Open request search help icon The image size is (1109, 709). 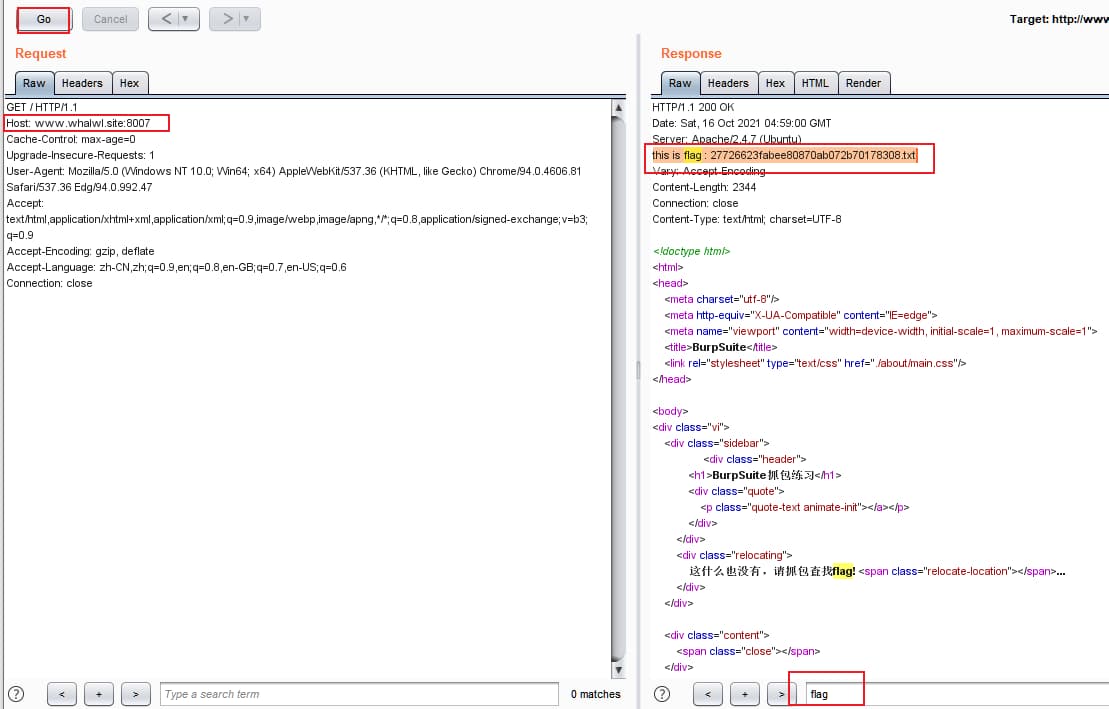16,694
